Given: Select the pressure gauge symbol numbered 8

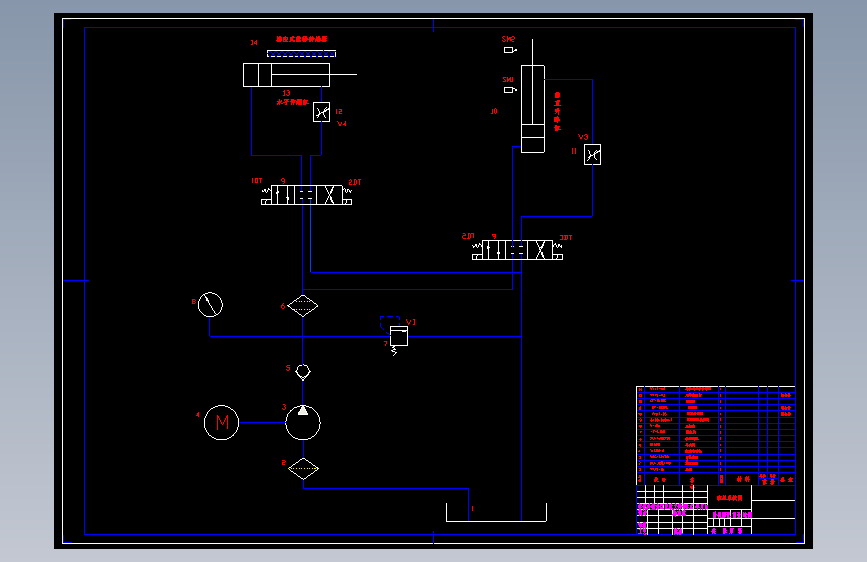Looking at the screenshot, I should (210, 304).
